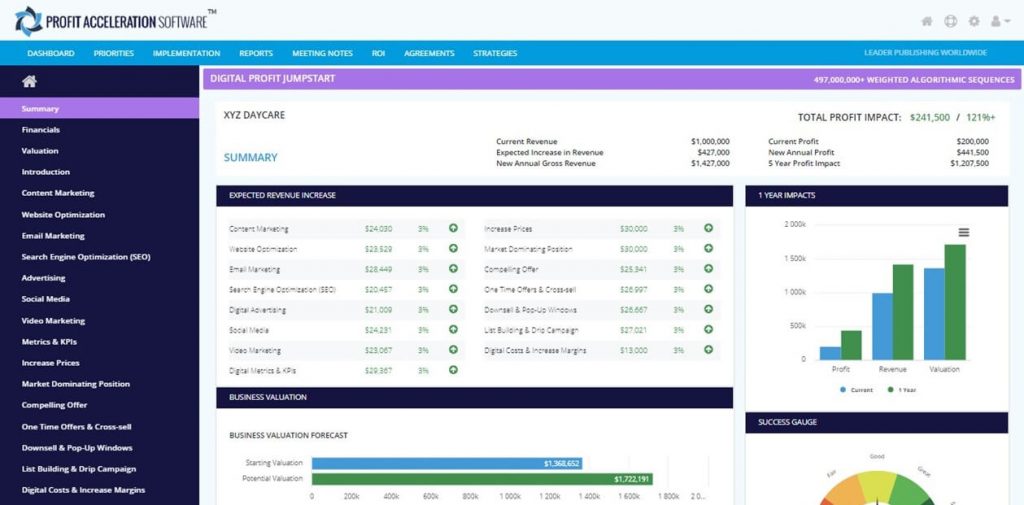Click green arrow for One Time Offers & Cross-sell

tap(708, 289)
